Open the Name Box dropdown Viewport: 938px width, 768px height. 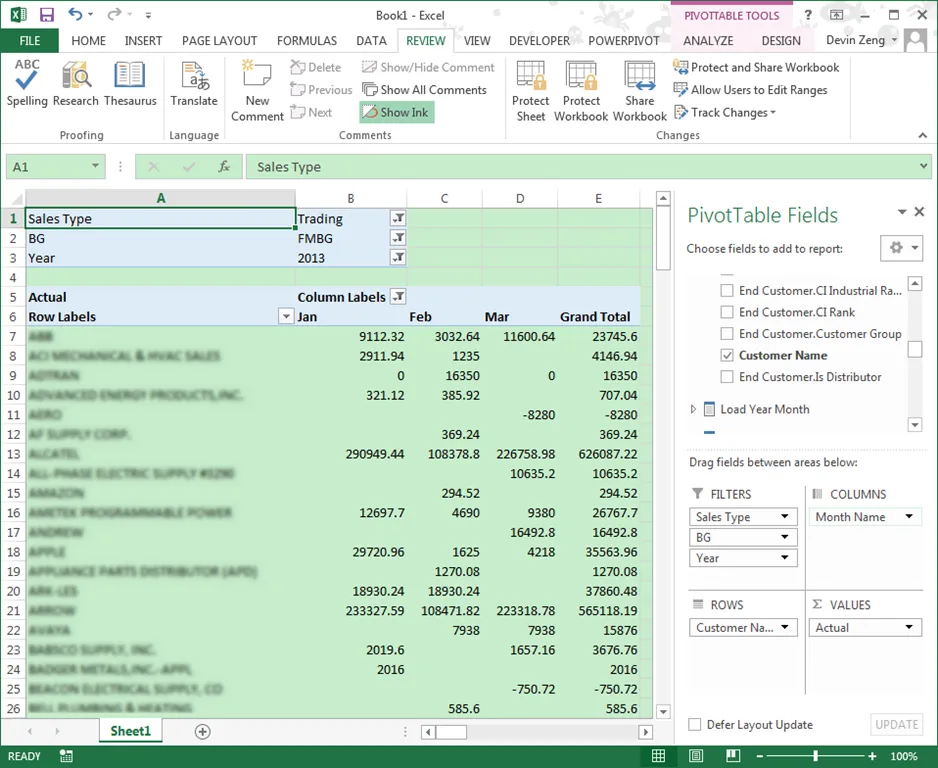click(x=95, y=166)
